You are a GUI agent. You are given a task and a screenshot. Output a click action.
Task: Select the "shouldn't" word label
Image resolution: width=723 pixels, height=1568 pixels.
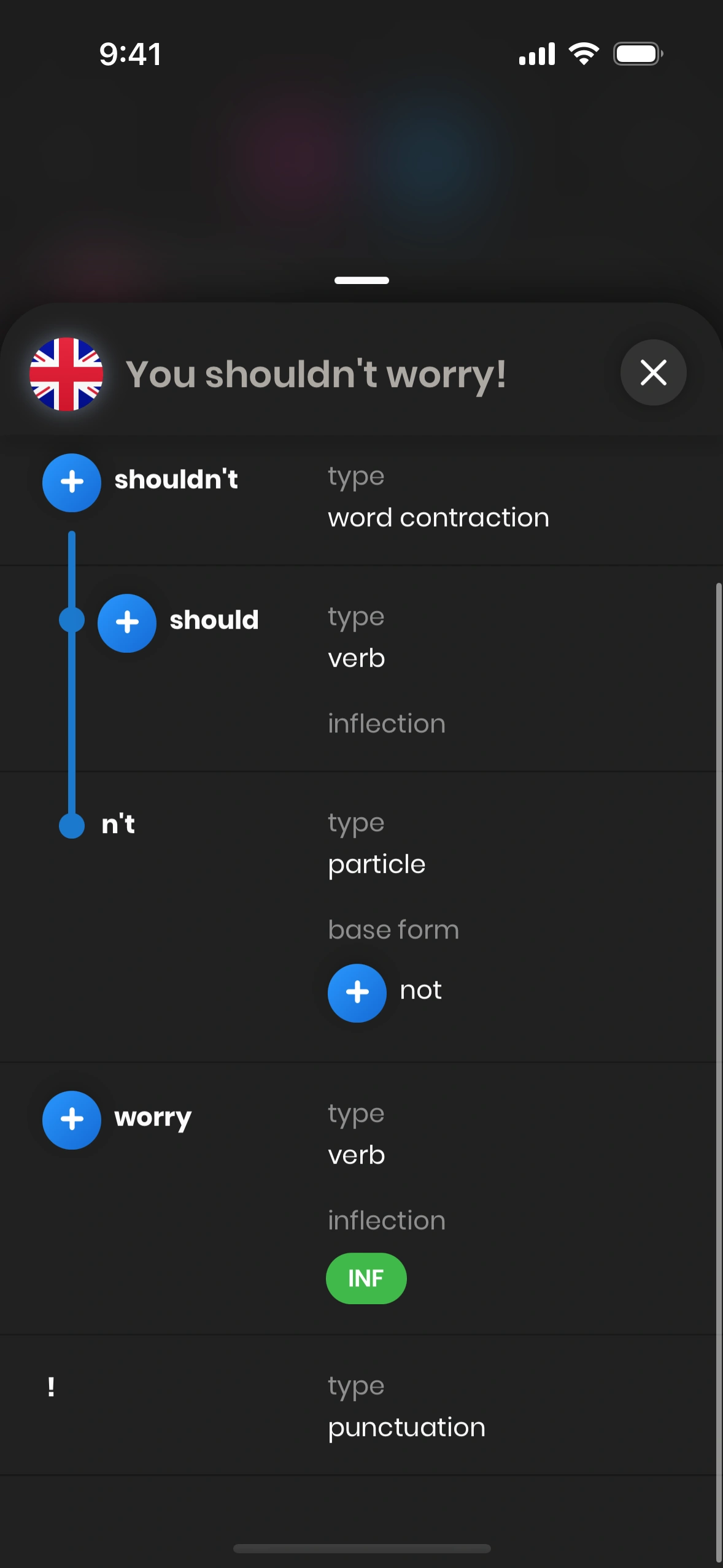tap(176, 480)
